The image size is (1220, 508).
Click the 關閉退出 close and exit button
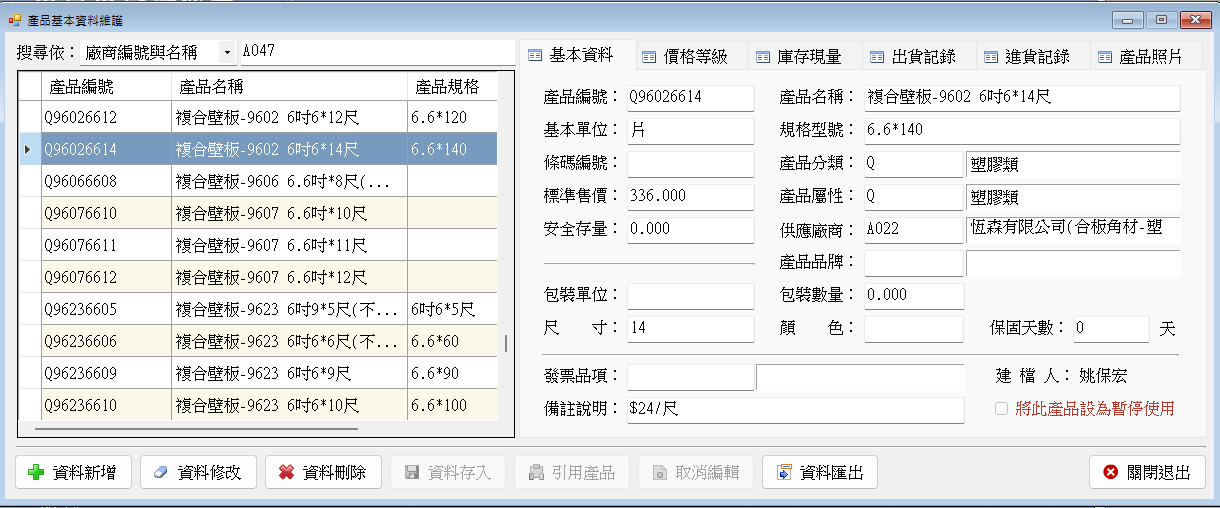pos(1147,472)
